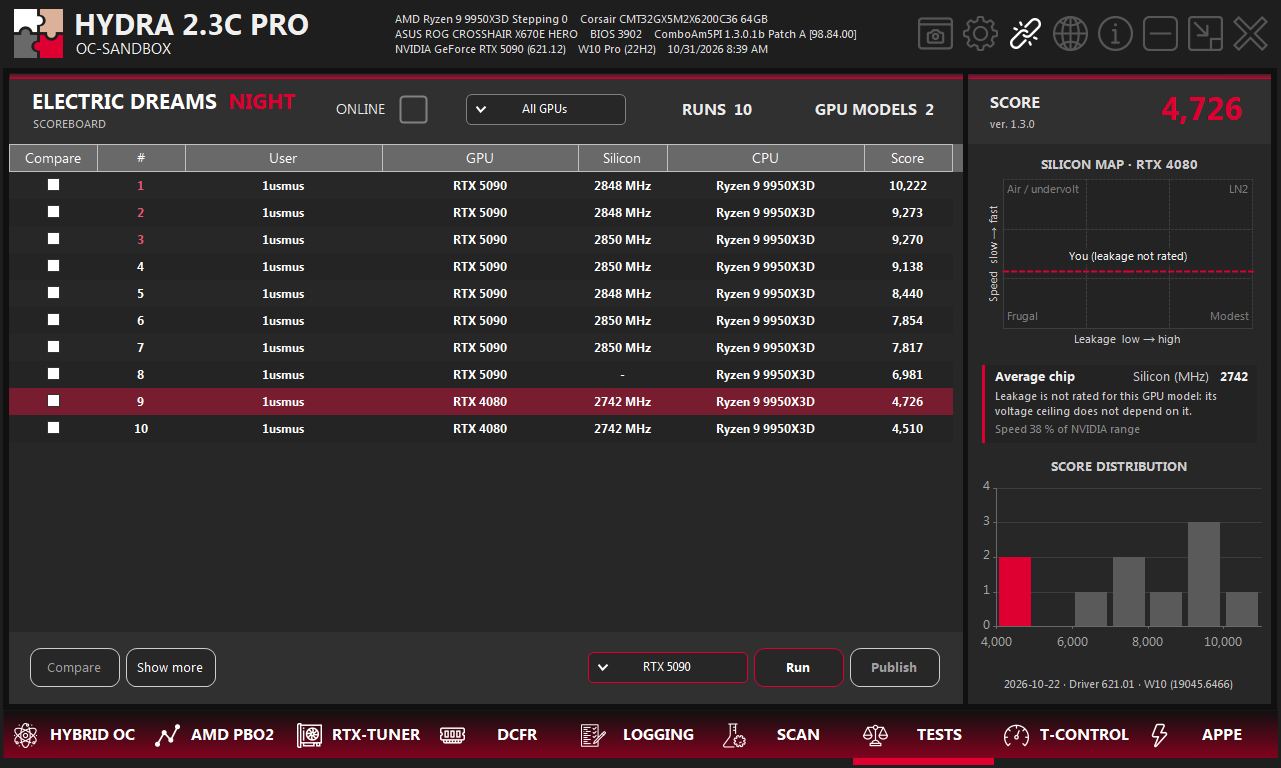Screen dimensions: 1281x768
Task: Take a screenshot with the camera icon
Action: [x=935, y=34]
